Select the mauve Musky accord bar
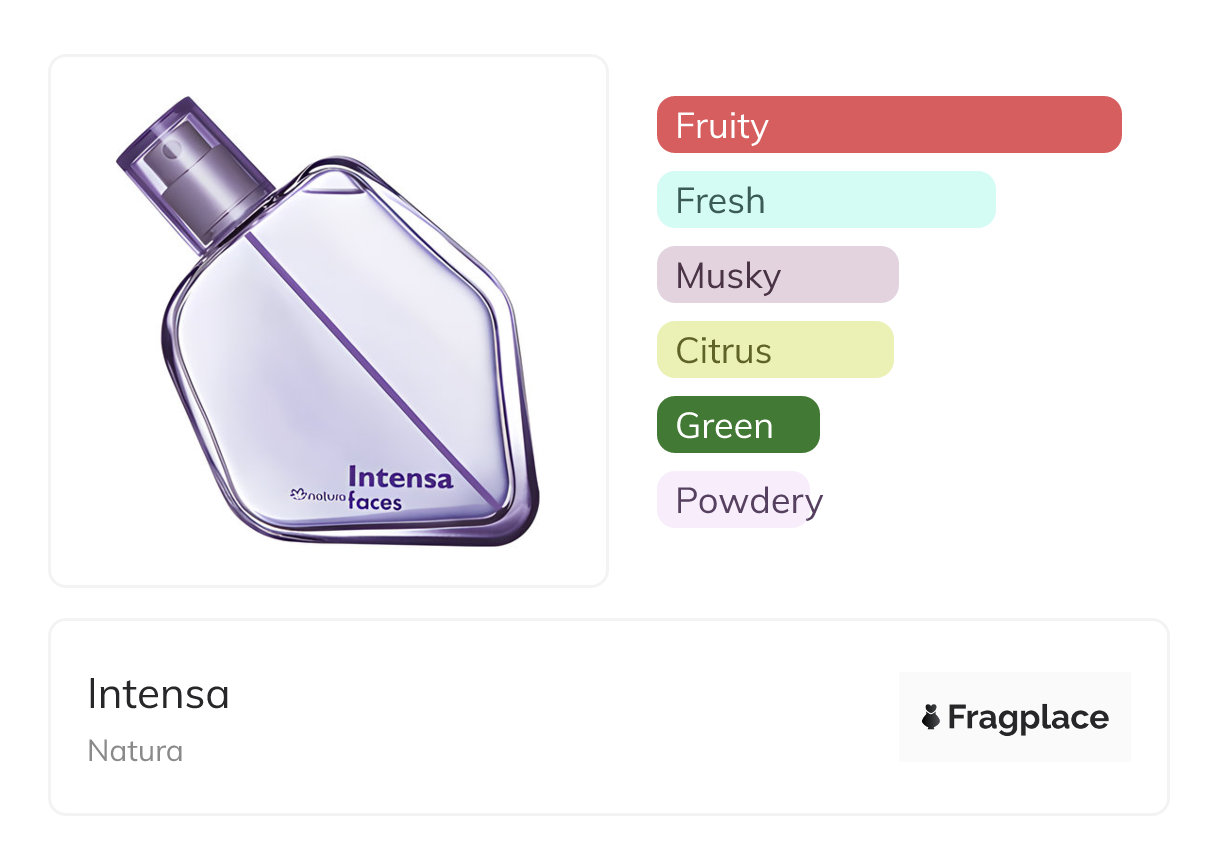1218x864 pixels. point(777,275)
